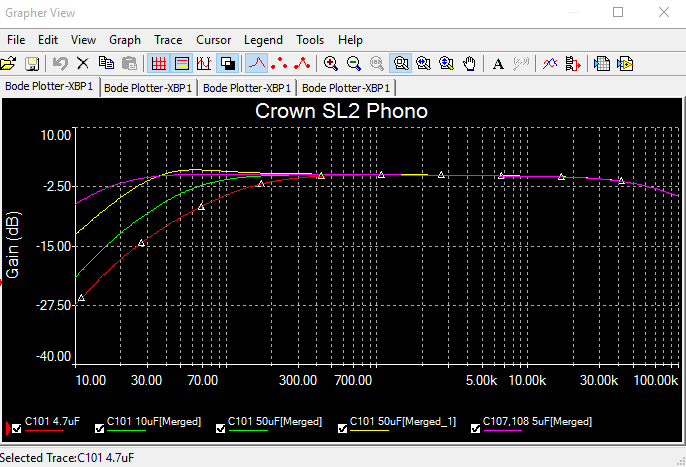686x467 pixels.
Task: Toggle the legend display button
Action: click(182, 63)
